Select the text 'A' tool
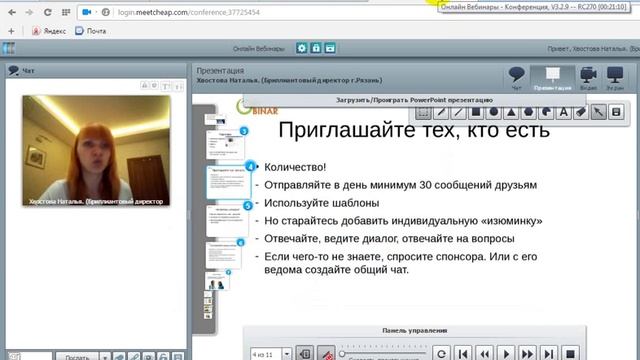The image size is (640, 360). click(x=564, y=112)
